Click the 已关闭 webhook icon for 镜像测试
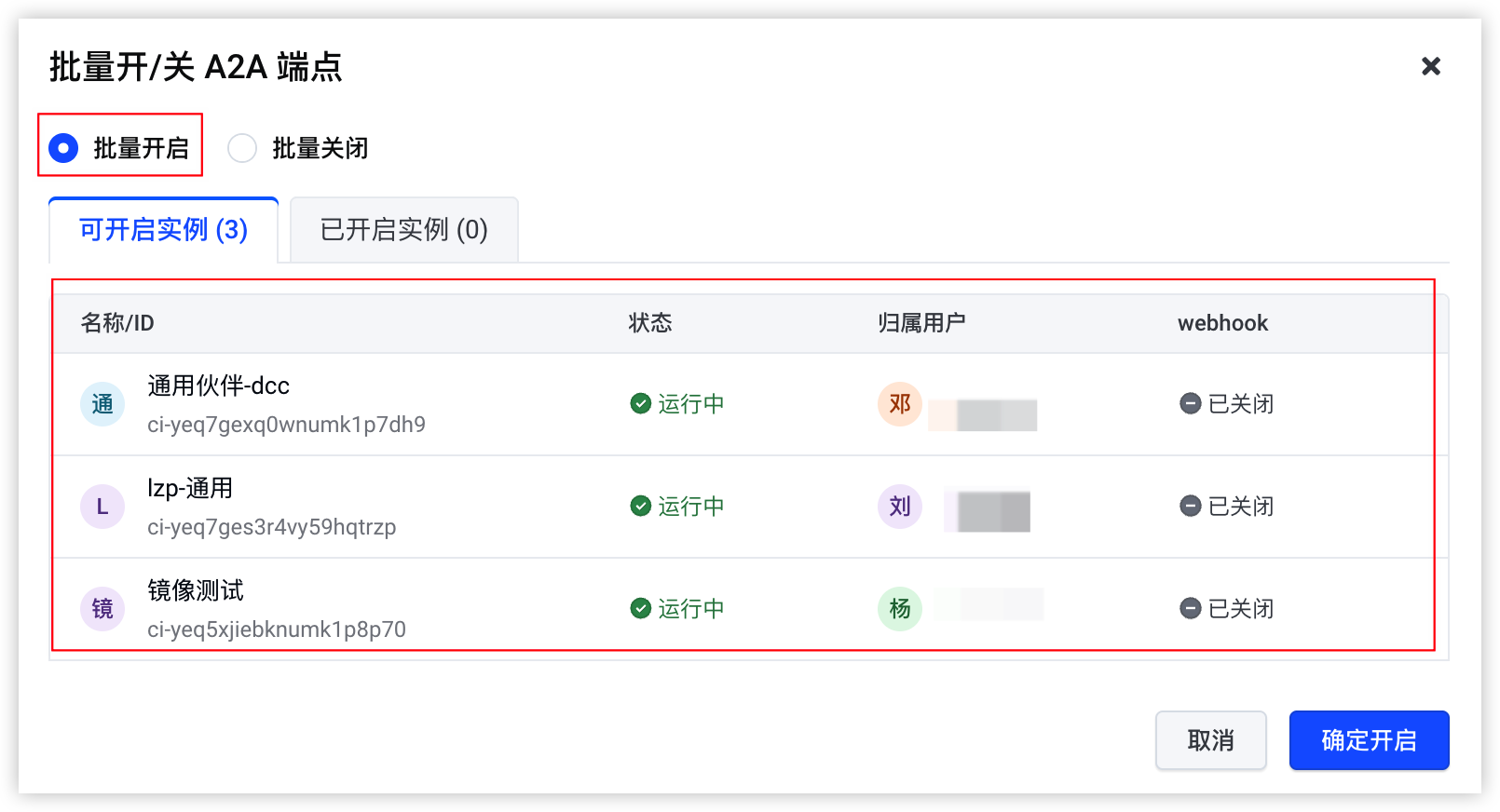This screenshot has height=812, width=1500. tap(1190, 608)
